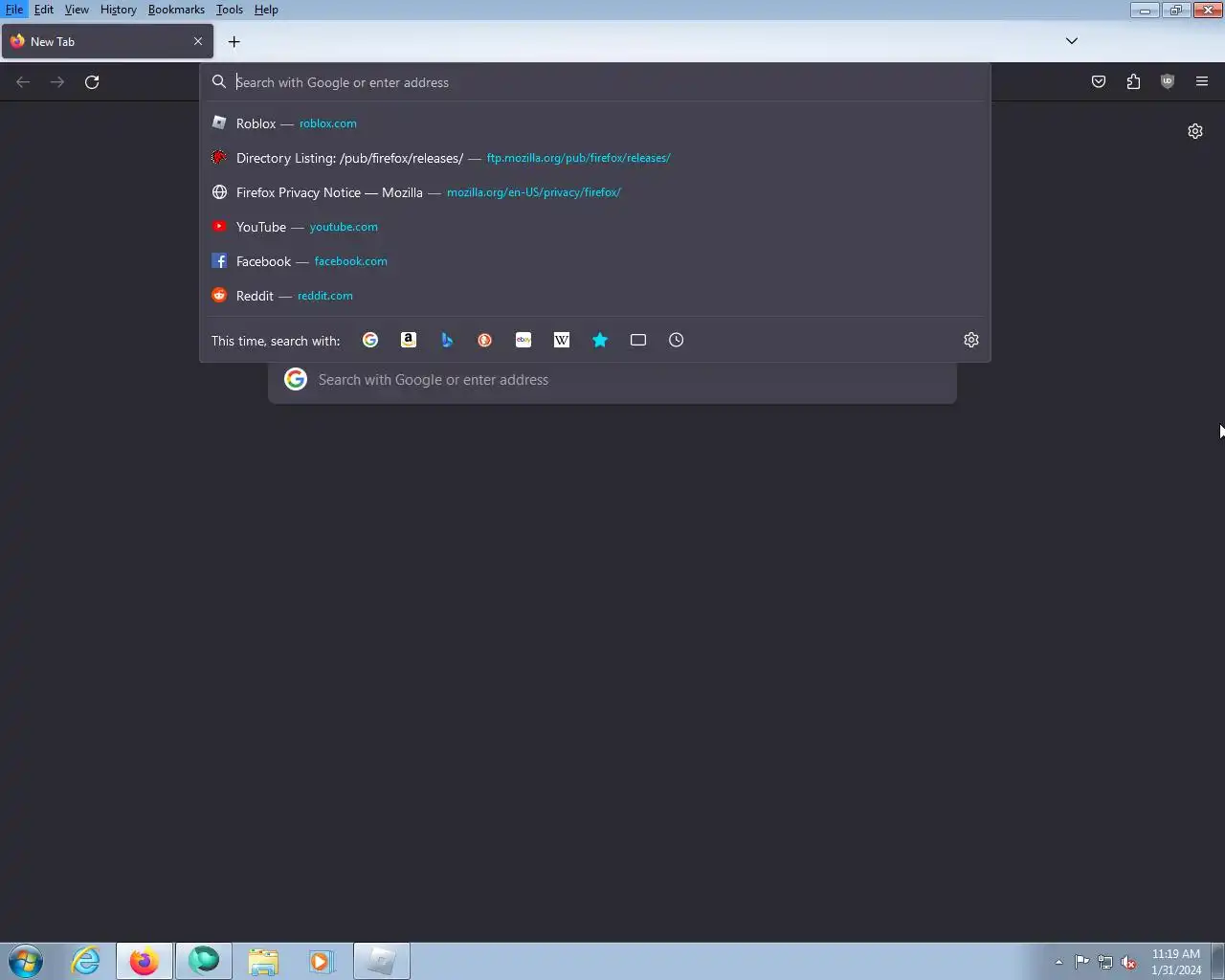Viewport: 1225px width, 980px height.
Task: Click the green circular app taskbar icon
Action: click(204, 961)
